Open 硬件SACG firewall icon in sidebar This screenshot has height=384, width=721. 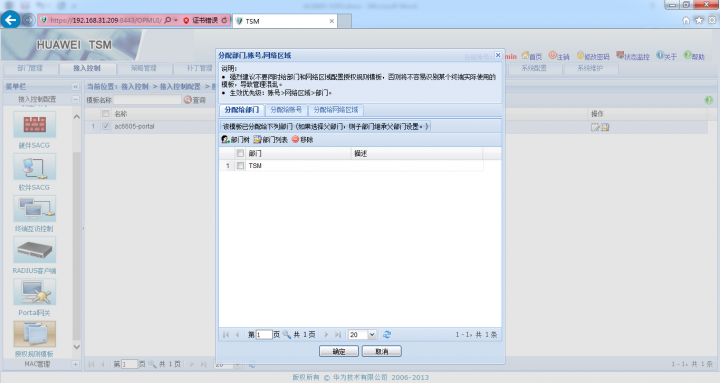click(x=34, y=124)
